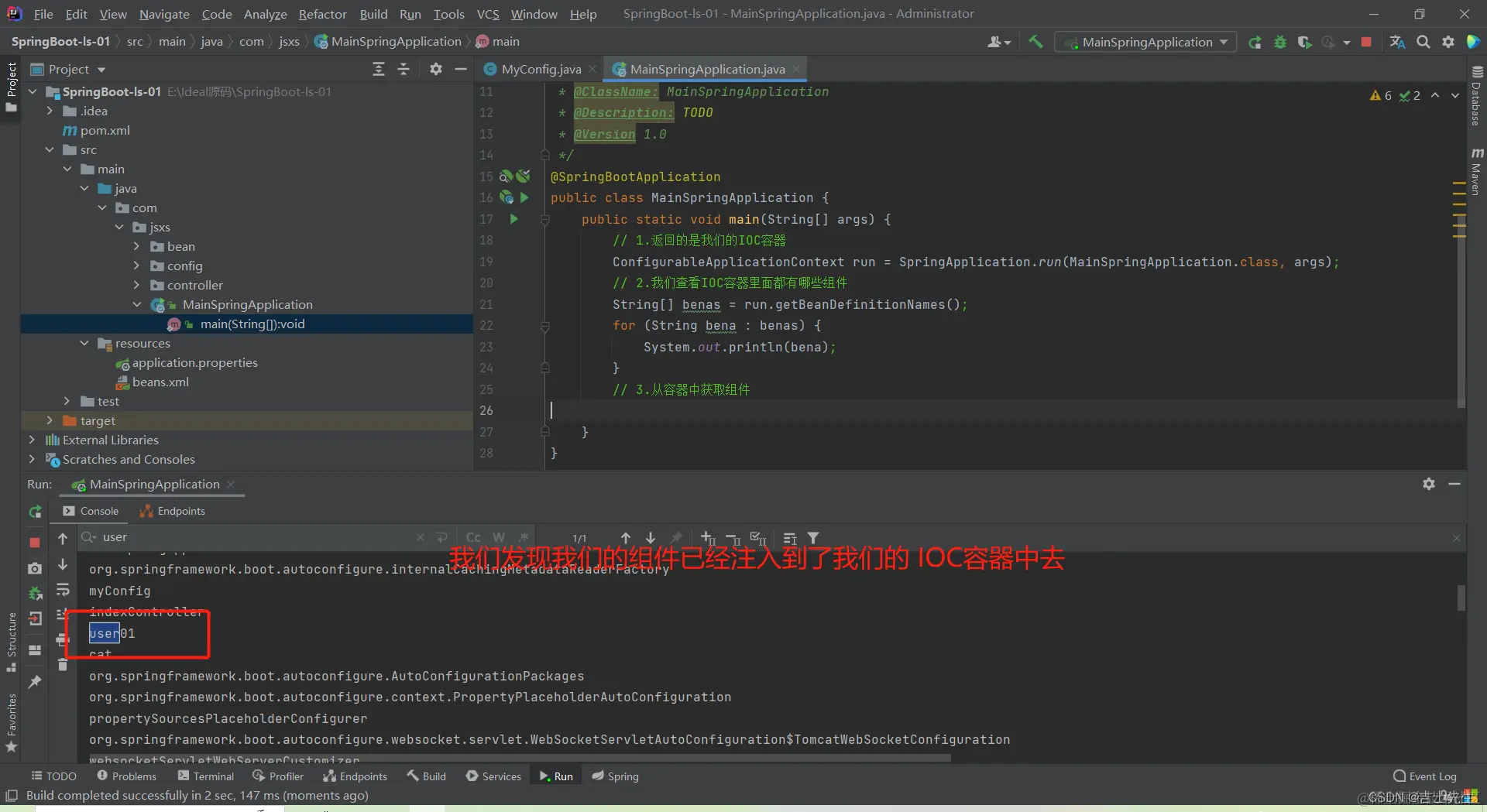Open the Refactor menu
The width and height of the screenshot is (1487, 812).
pyautogui.click(x=322, y=14)
